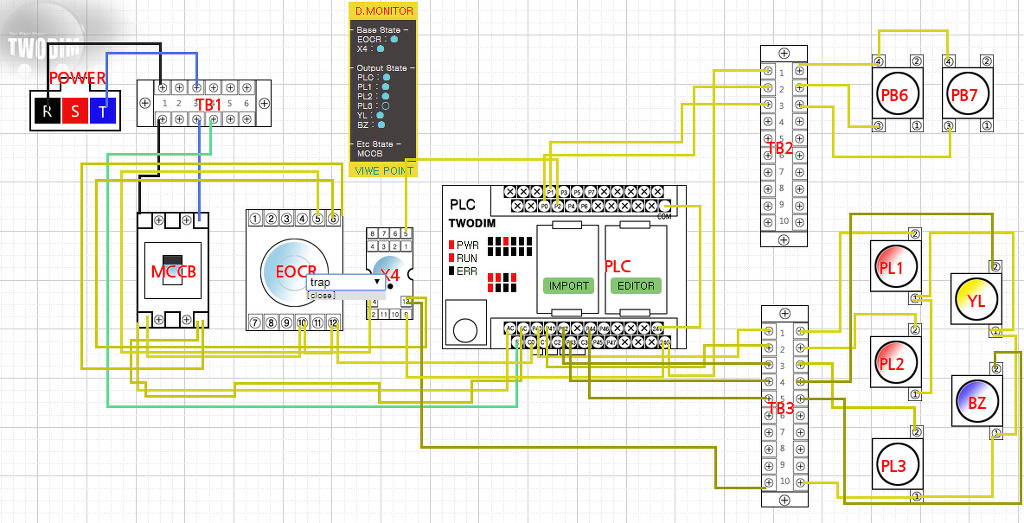Click YL indicator in D.MONITOR

[380, 116]
